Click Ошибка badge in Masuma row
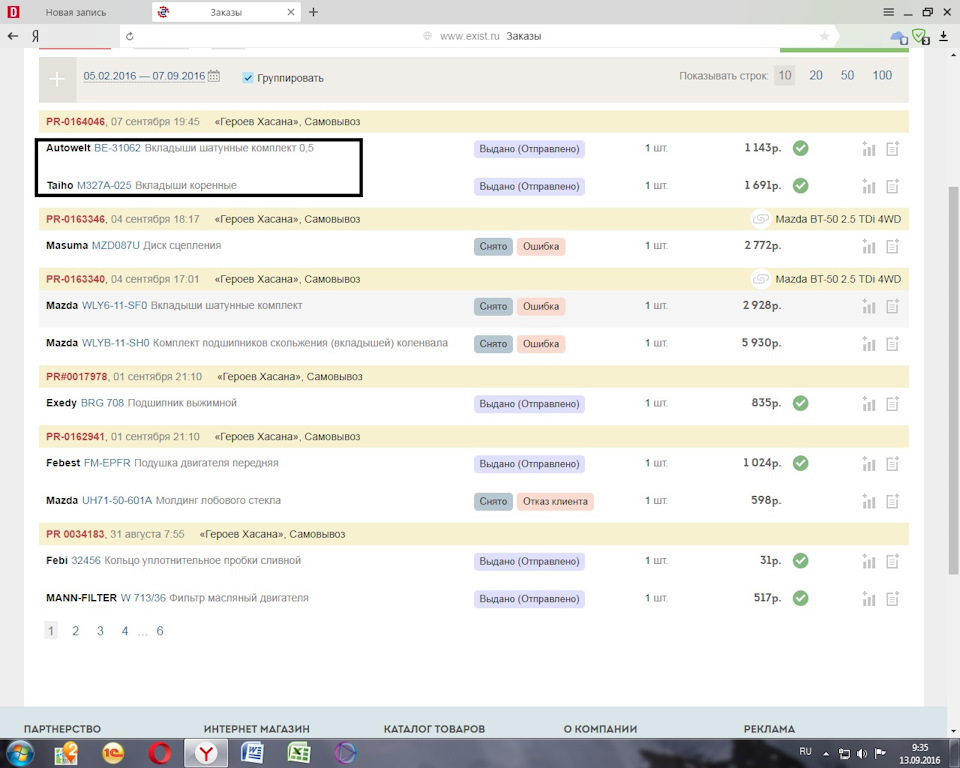The height and width of the screenshot is (768, 960). click(541, 246)
